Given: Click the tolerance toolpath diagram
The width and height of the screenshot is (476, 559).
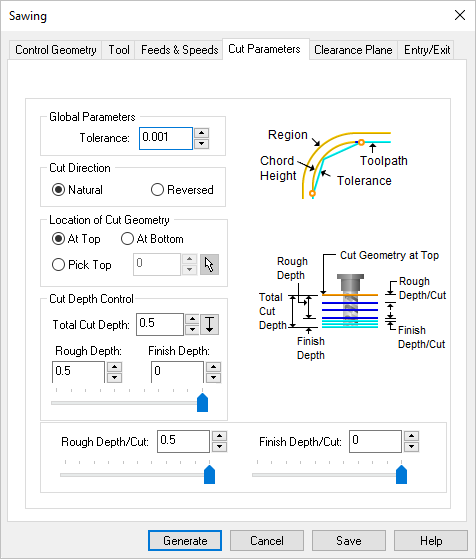Looking at the screenshot, I should pyautogui.click(x=334, y=164).
